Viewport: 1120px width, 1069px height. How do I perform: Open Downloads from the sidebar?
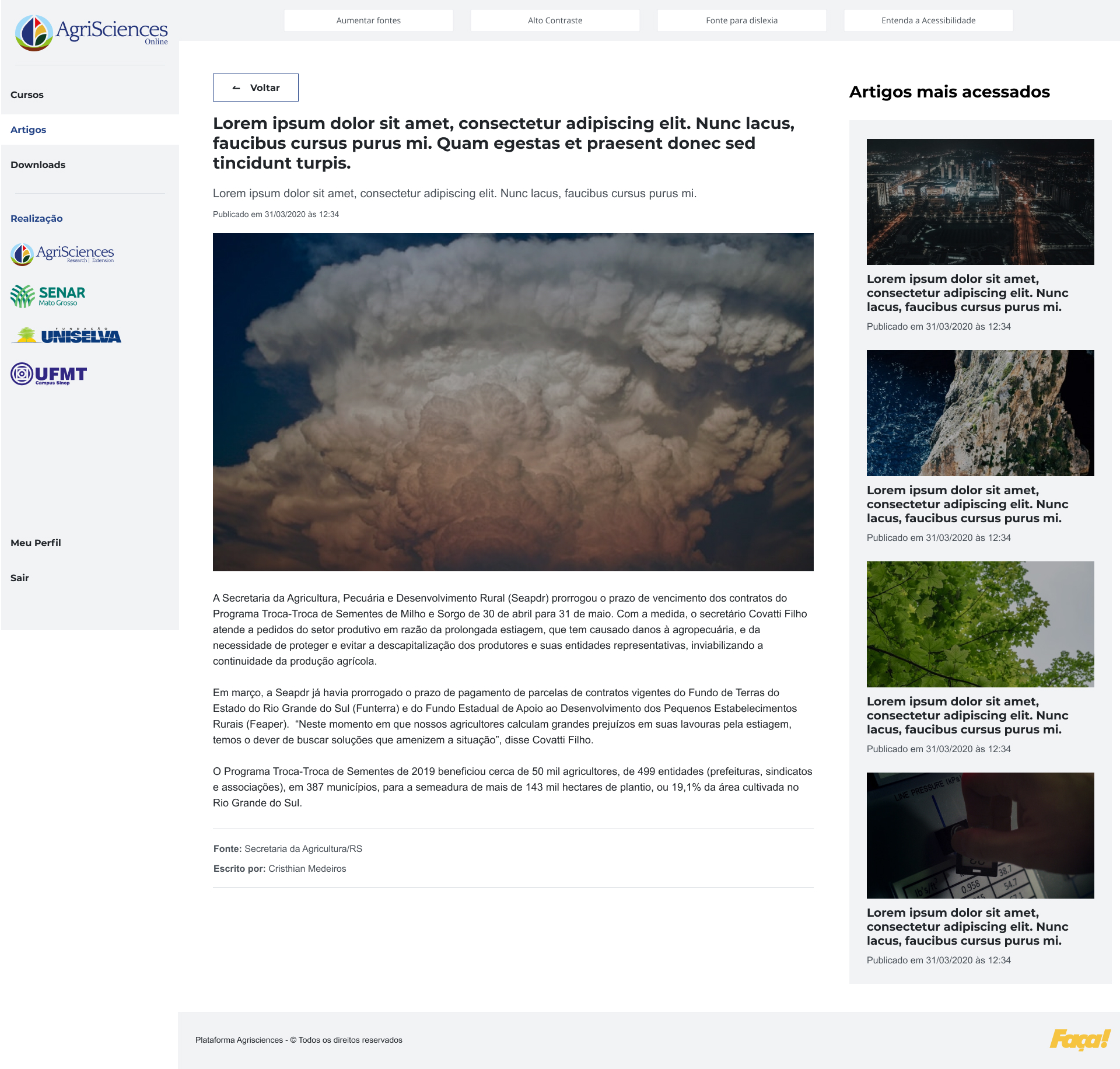point(38,165)
